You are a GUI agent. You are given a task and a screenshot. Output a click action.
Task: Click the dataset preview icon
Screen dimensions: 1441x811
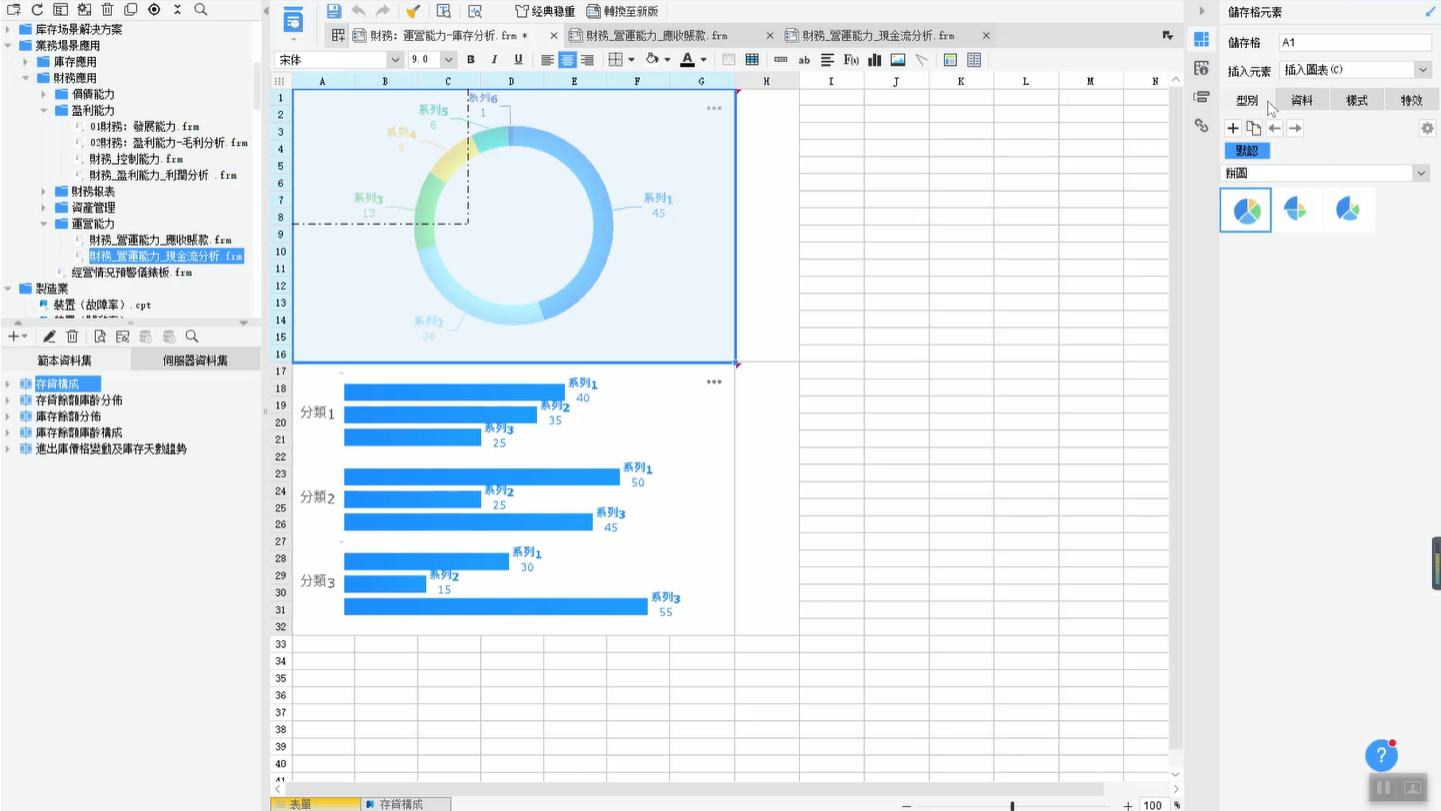(99, 337)
